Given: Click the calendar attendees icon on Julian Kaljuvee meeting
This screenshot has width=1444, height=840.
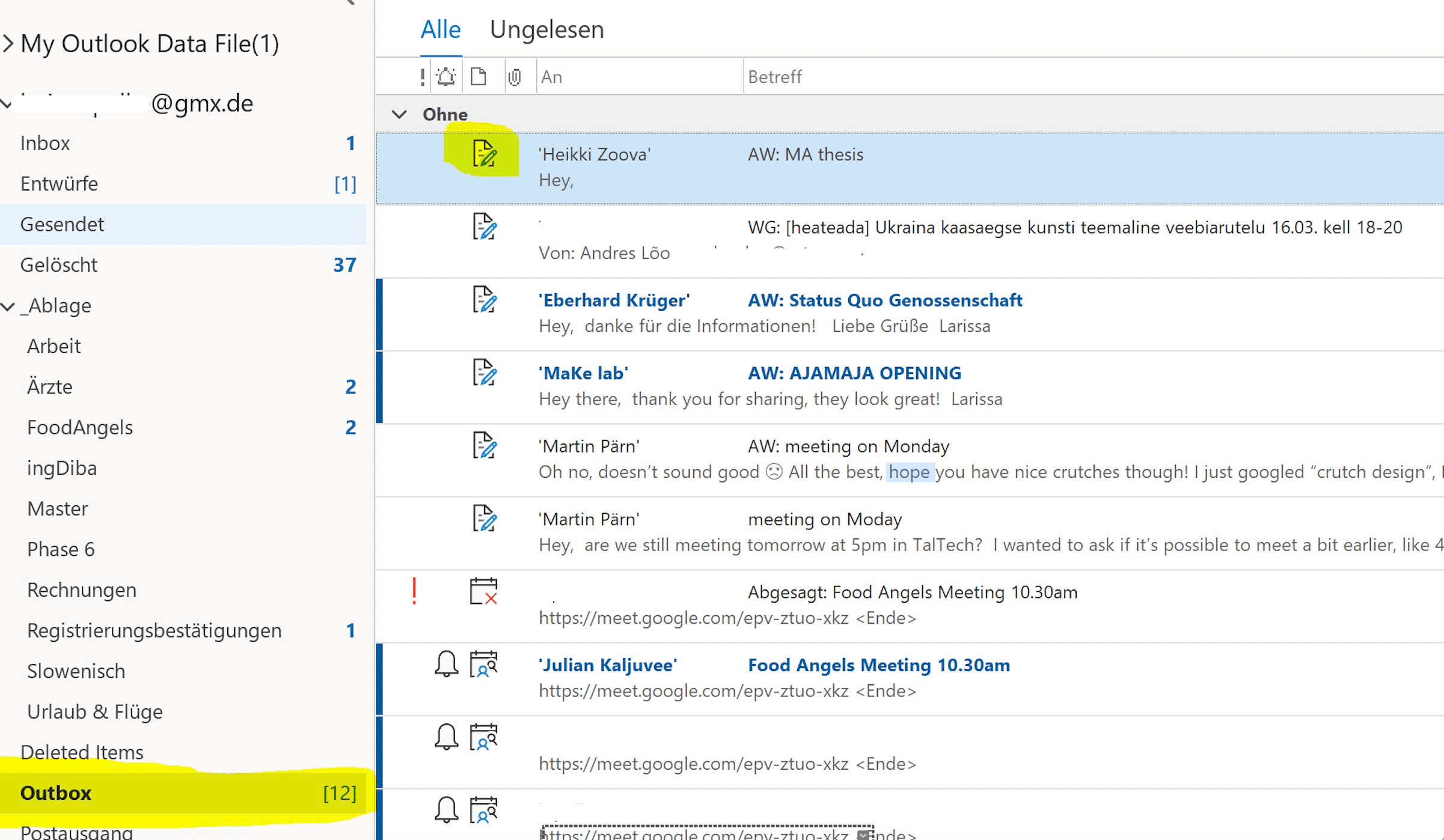Looking at the screenshot, I should click(x=484, y=664).
